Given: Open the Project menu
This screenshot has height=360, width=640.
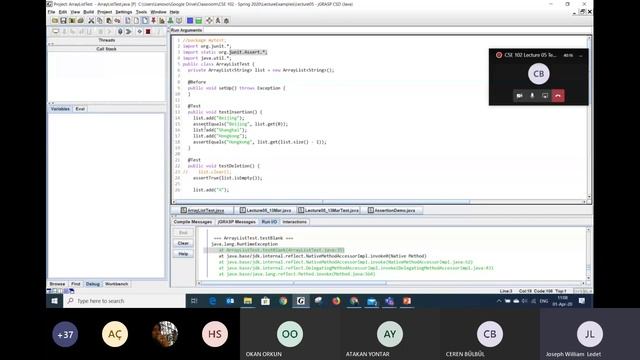Looking at the screenshot, I should [x=104, y=12].
